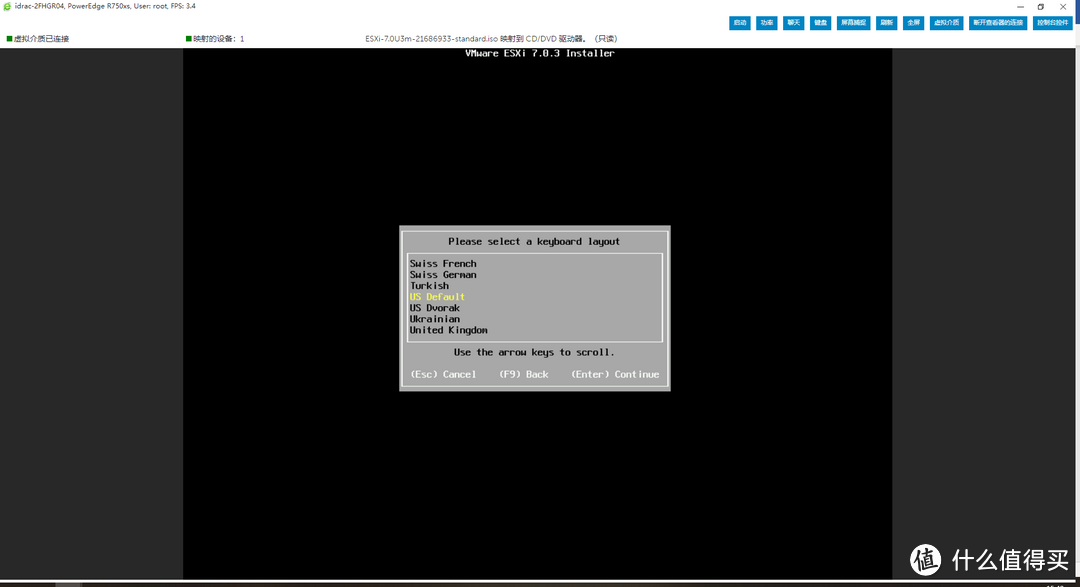
Task: Open the 控制台控件 console controls button
Action: 1052,23
